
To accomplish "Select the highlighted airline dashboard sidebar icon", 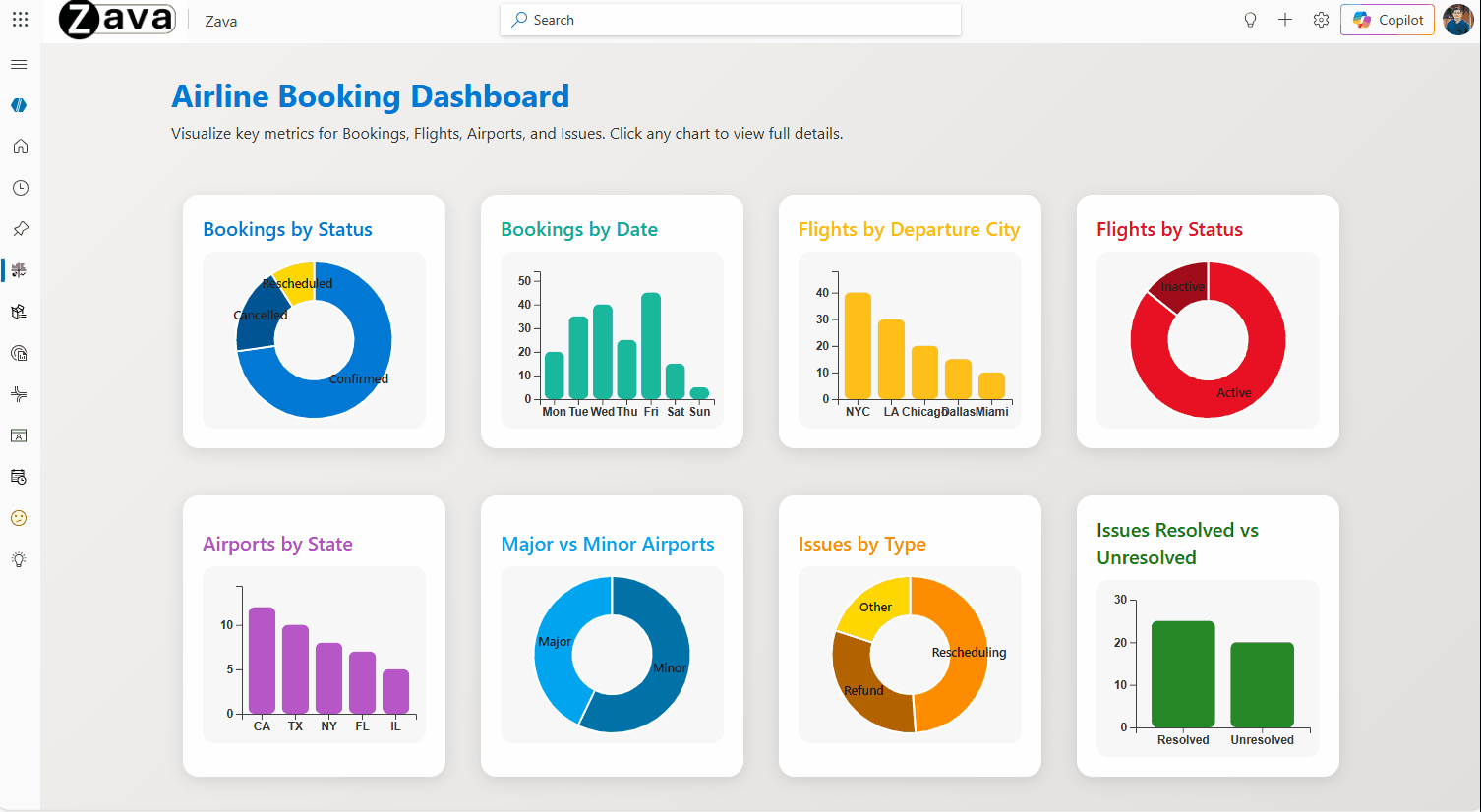I will [19, 269].
